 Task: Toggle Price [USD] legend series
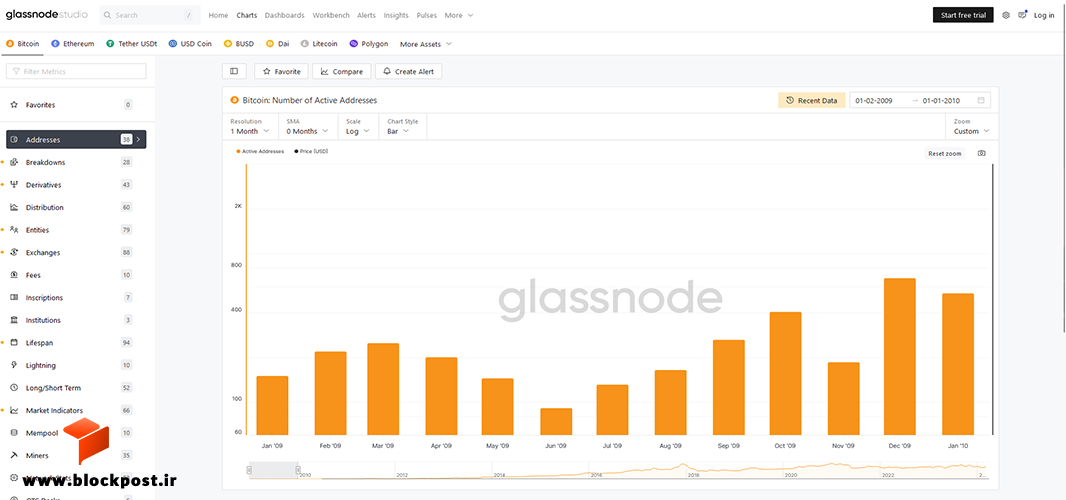311,152
